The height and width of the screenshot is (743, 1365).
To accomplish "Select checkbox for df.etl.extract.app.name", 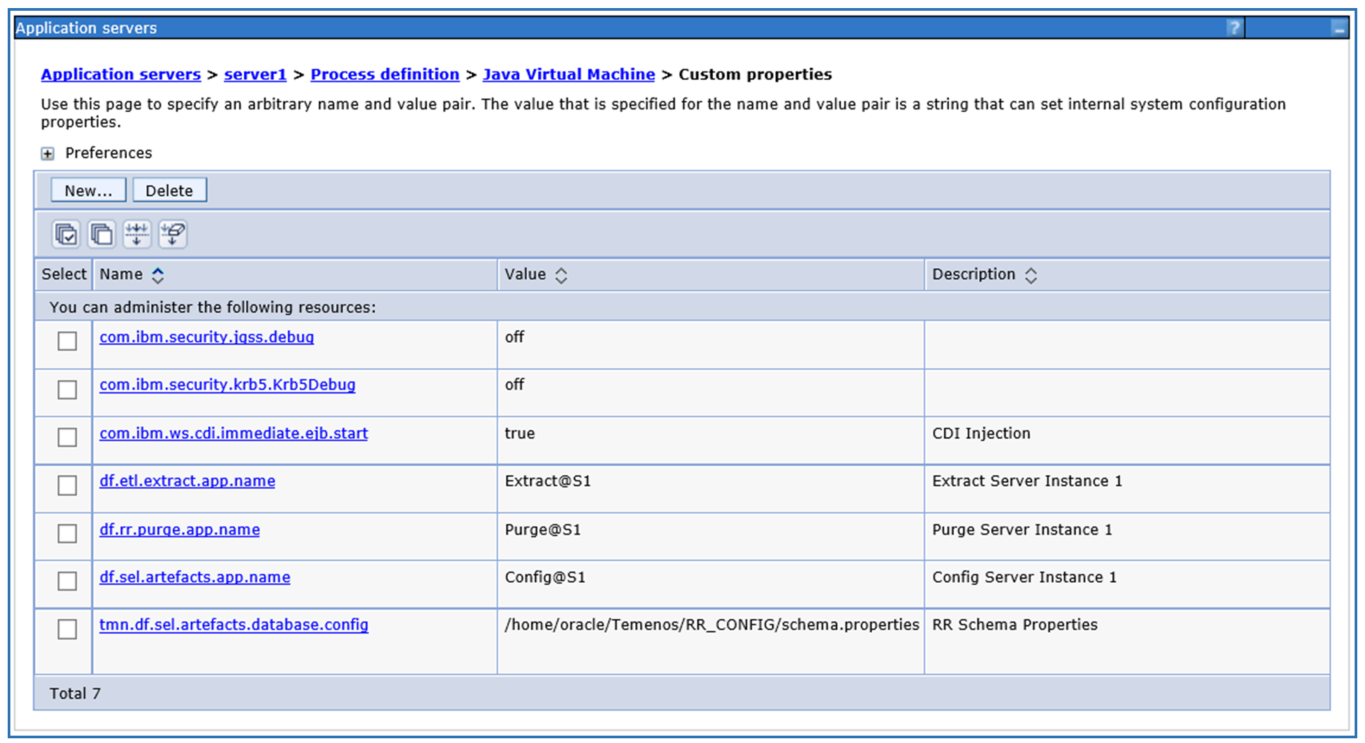I will 67,485.
